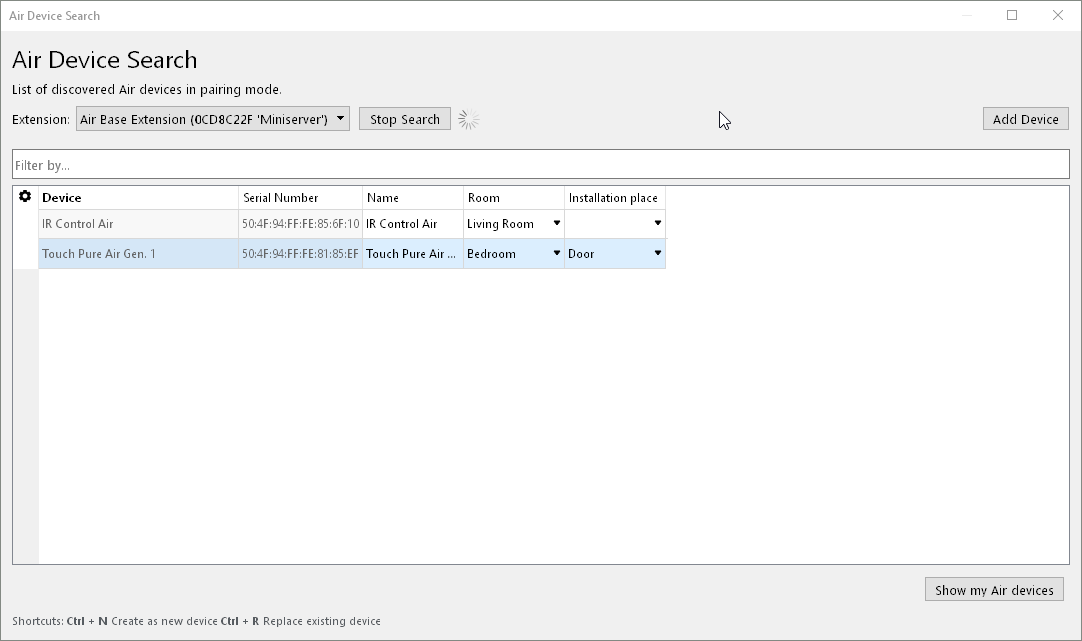Open the table column settings gear
The height and width of the screenshot is (641, 1082).
point(25,197)
